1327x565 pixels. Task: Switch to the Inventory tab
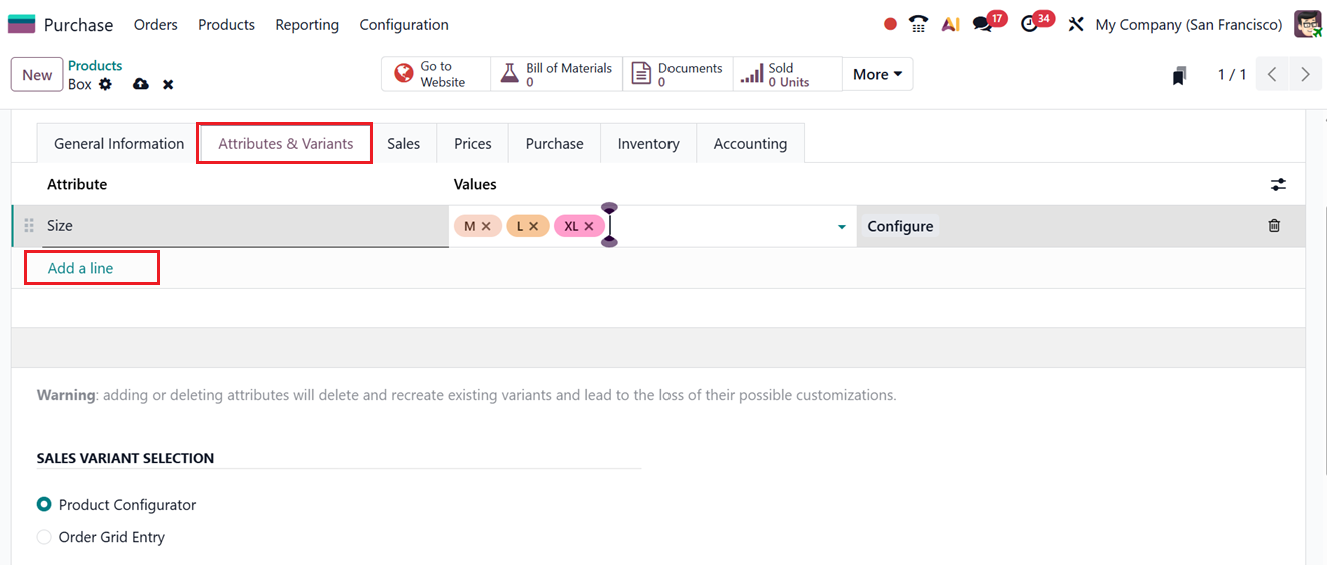648,144
